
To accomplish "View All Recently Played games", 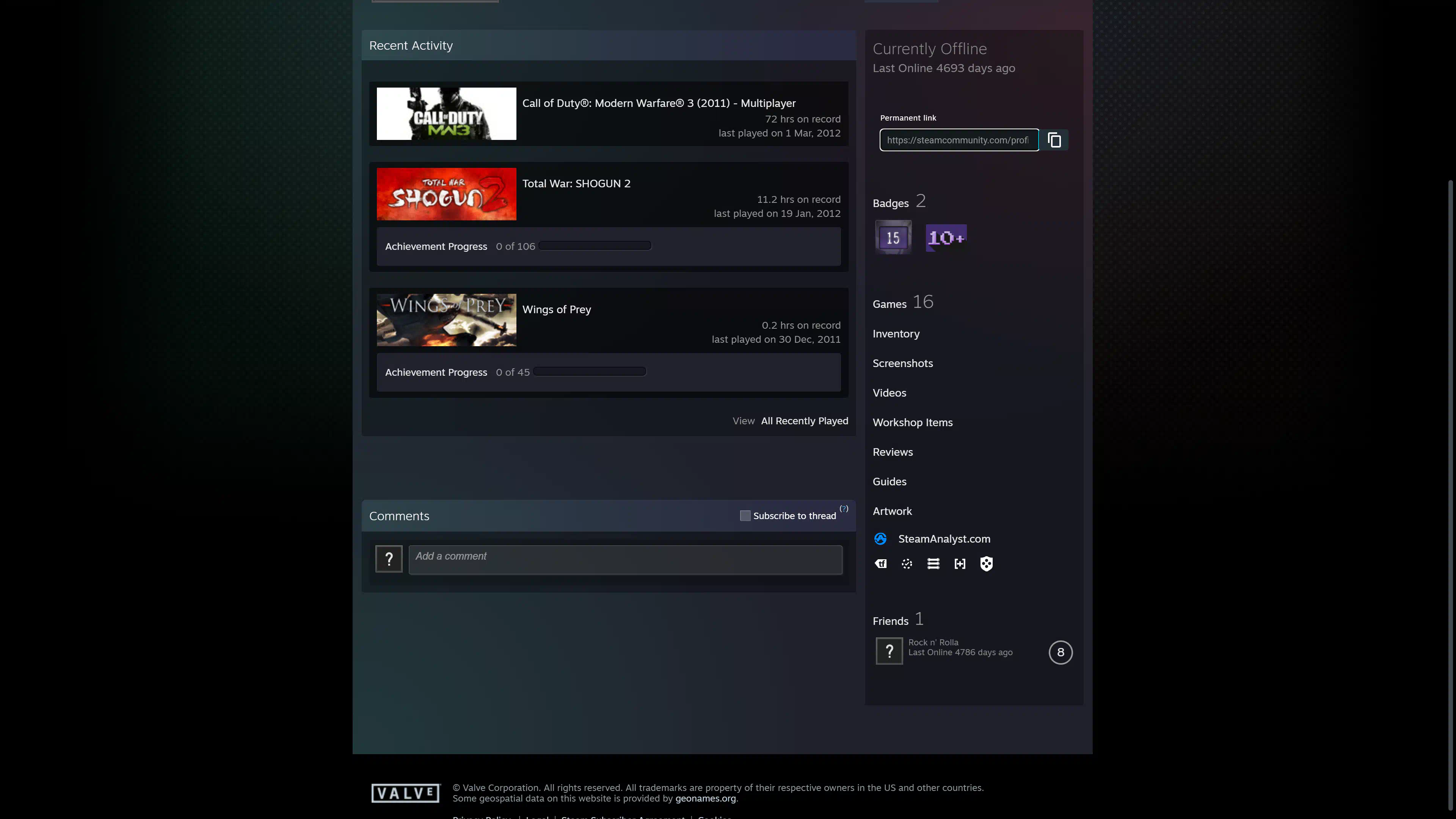I will click(804, 420).
